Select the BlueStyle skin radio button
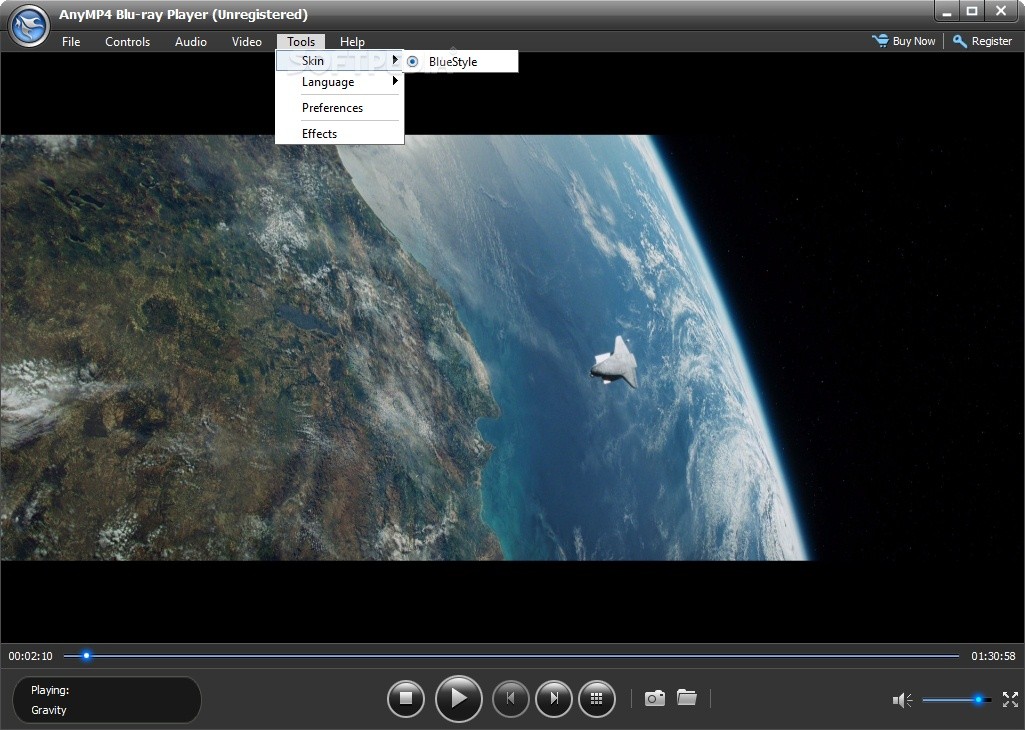Viewport: 1025px width, 730px height. coord(412,61)
